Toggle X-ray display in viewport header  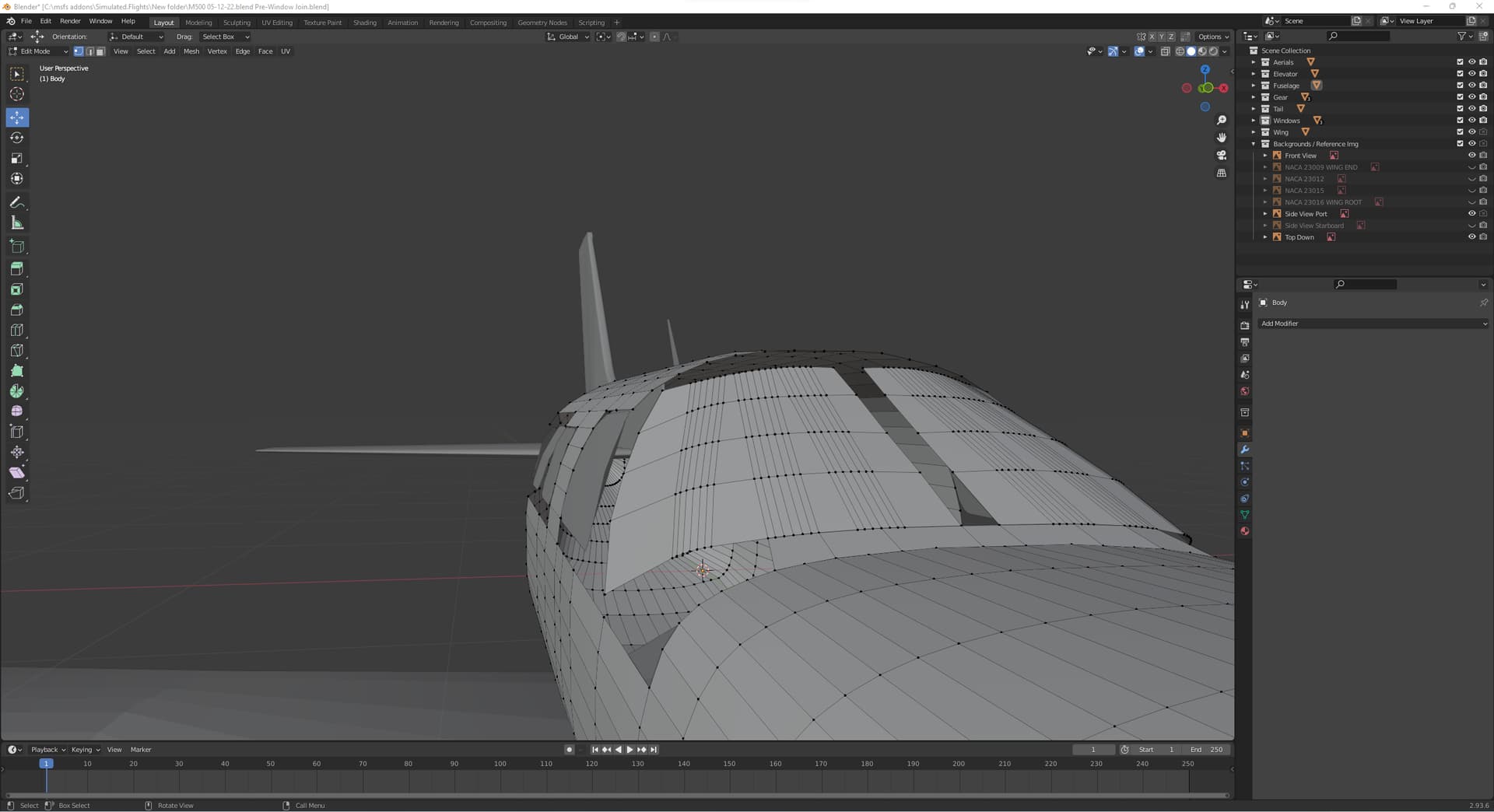click(1165, 51)
